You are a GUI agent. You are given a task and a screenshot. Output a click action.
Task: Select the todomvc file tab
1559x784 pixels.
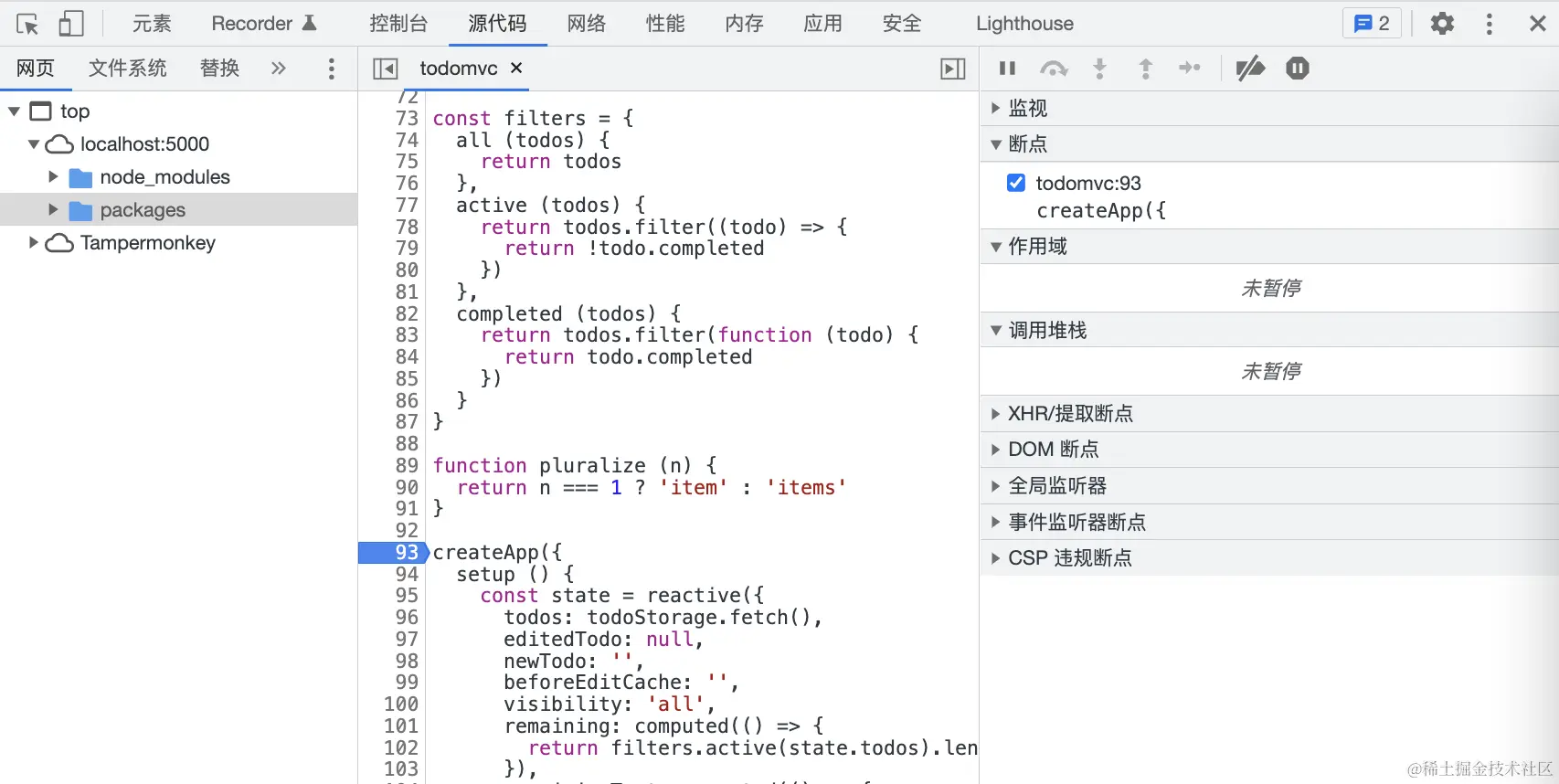pyautogui.click(x=459, y=69)
